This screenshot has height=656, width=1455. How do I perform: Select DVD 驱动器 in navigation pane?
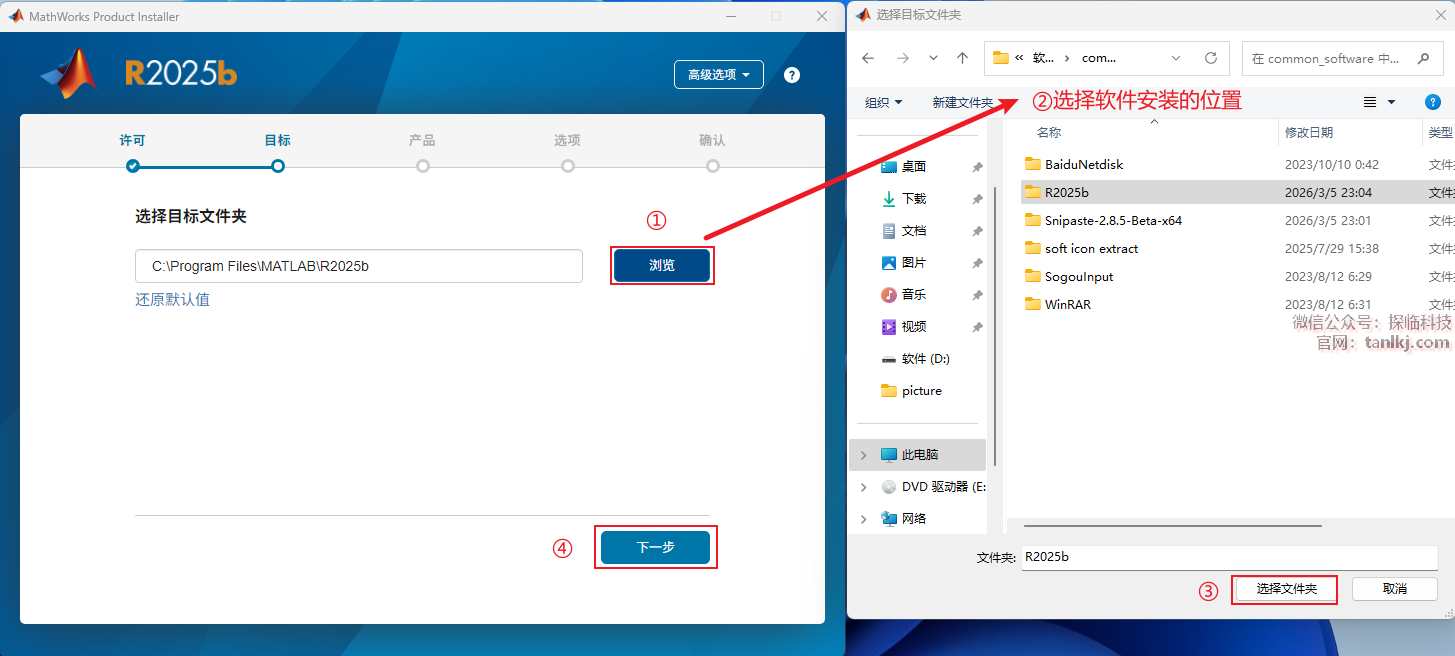pyautogui.click(x=944, y=487)
